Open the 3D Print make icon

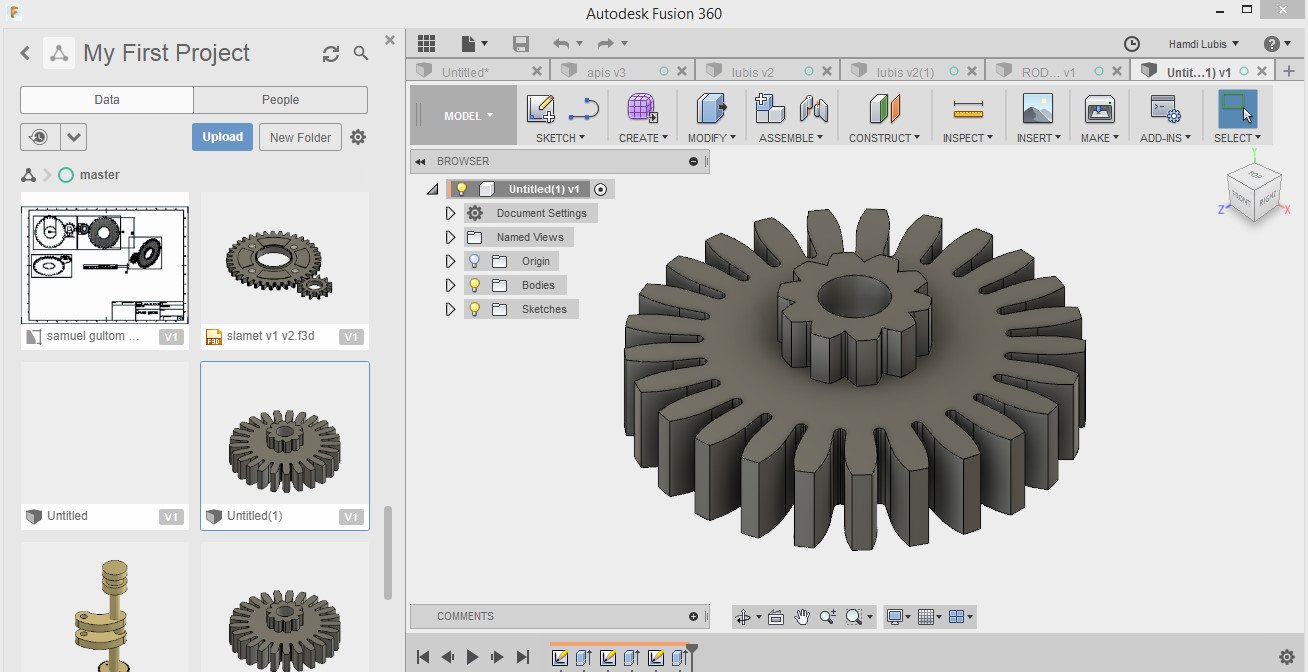1099,108
